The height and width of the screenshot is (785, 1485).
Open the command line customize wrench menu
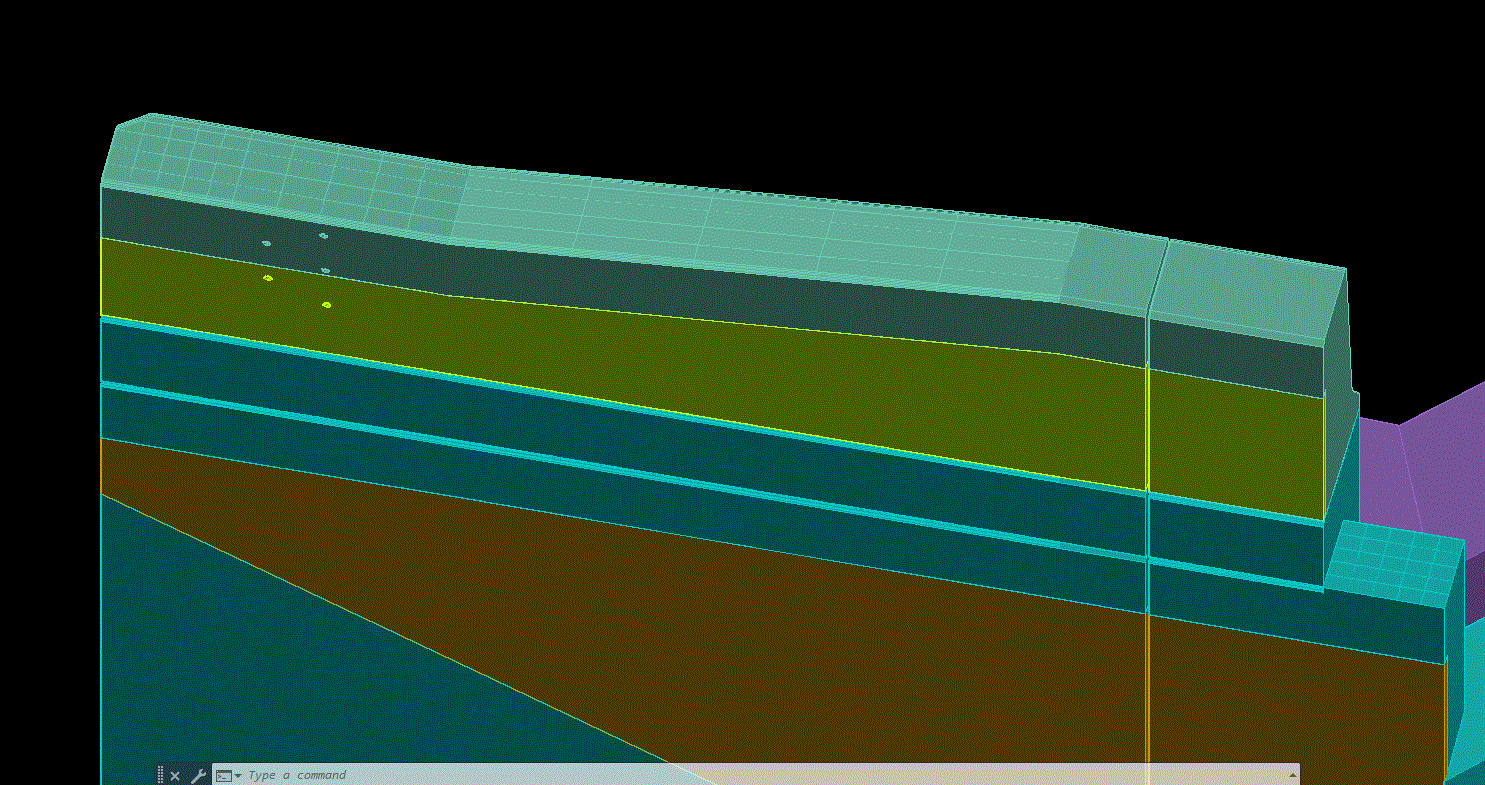tap(198, 775)
